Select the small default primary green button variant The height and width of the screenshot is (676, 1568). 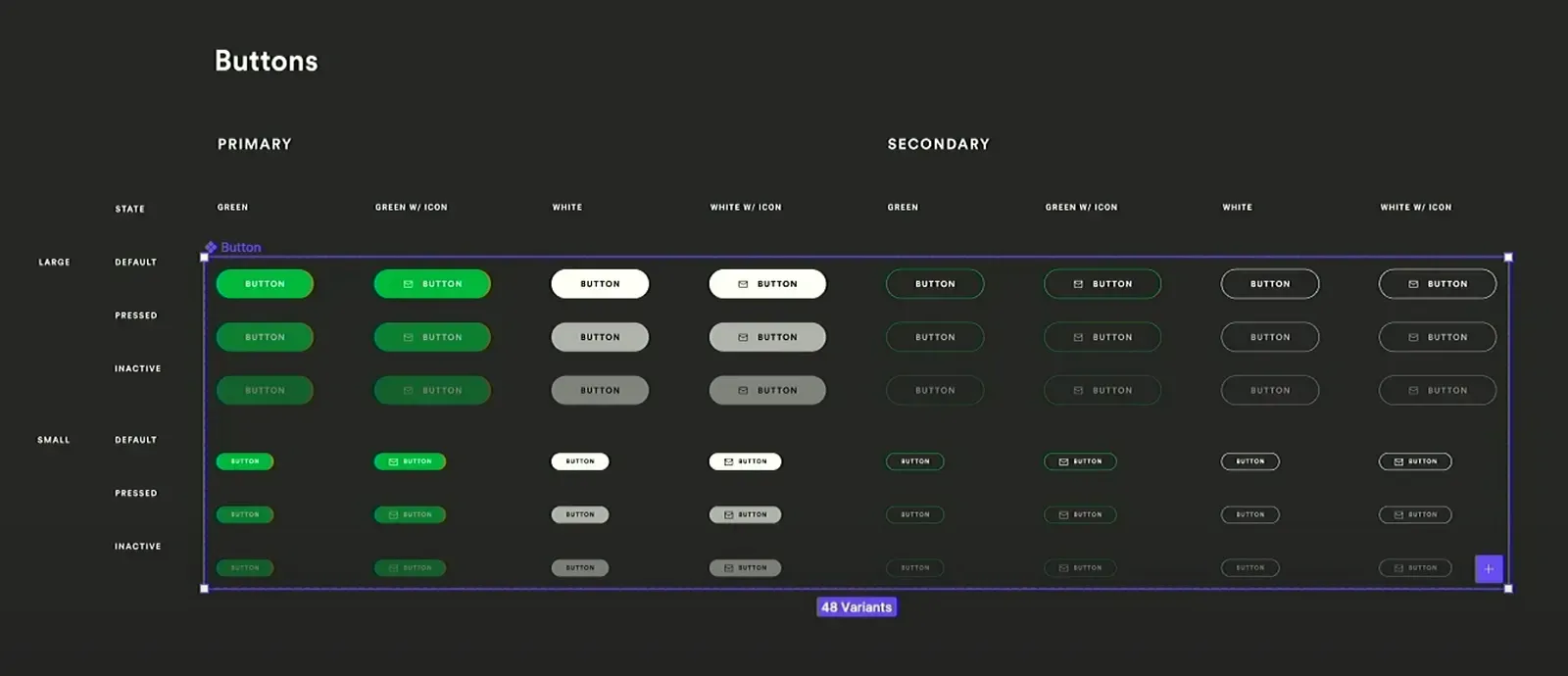click(x=245, y=461)
